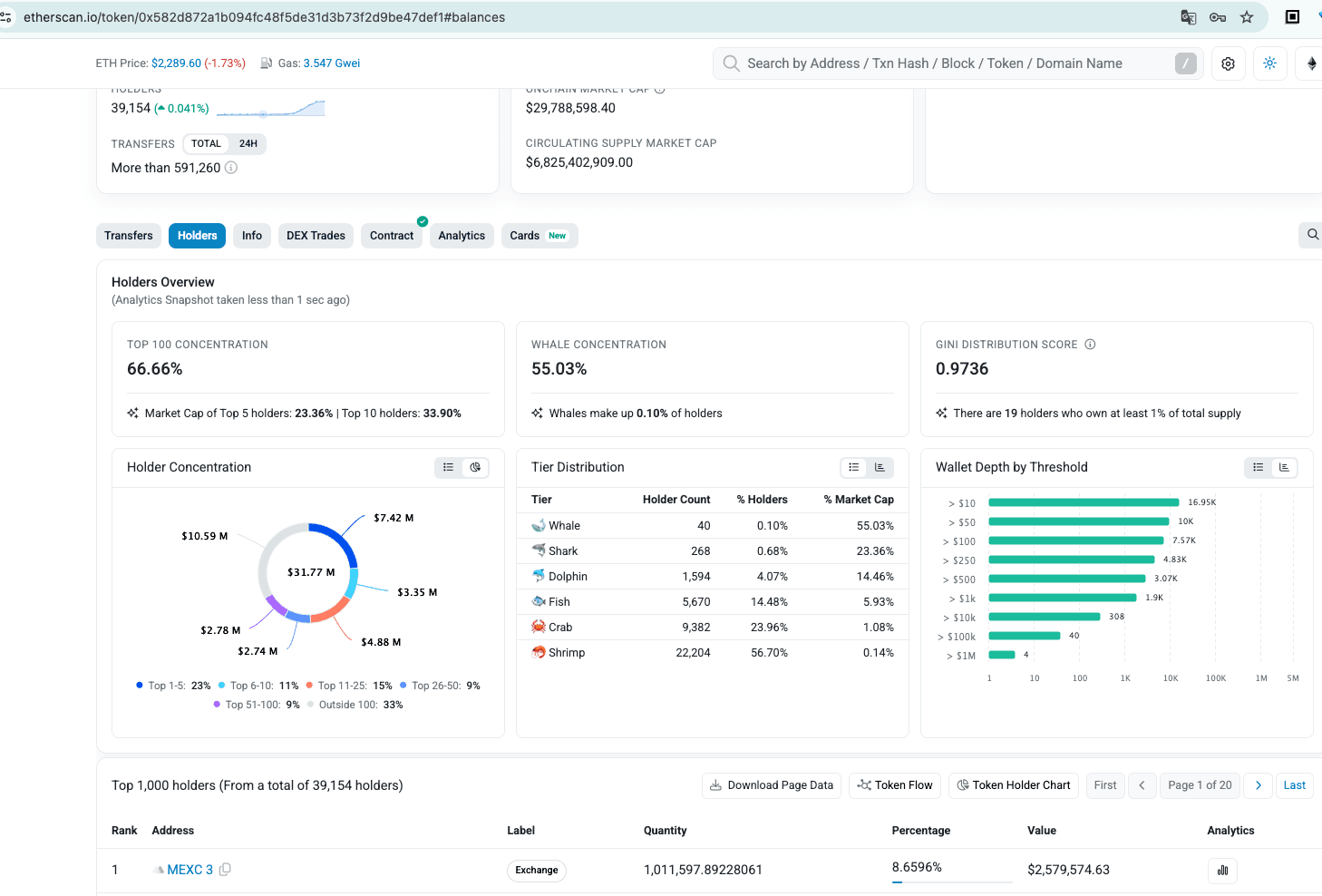Toggle Top 1-5 legend color dot
Image resolution: width=1322 pixels, height=896 pixels.
pyautogui.click(x=140, y=686)
